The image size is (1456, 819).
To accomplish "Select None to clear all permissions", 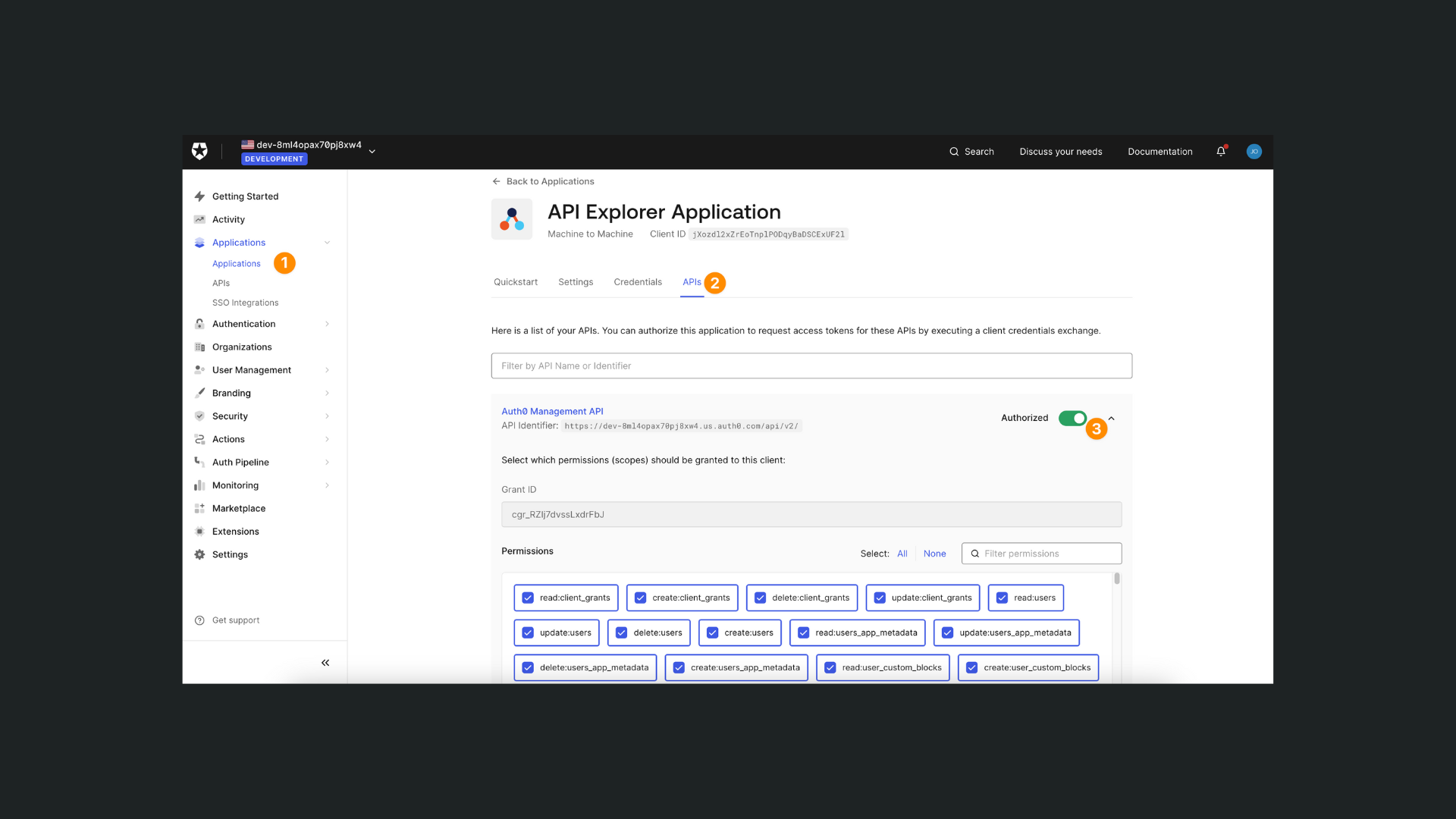I will 934,554.
